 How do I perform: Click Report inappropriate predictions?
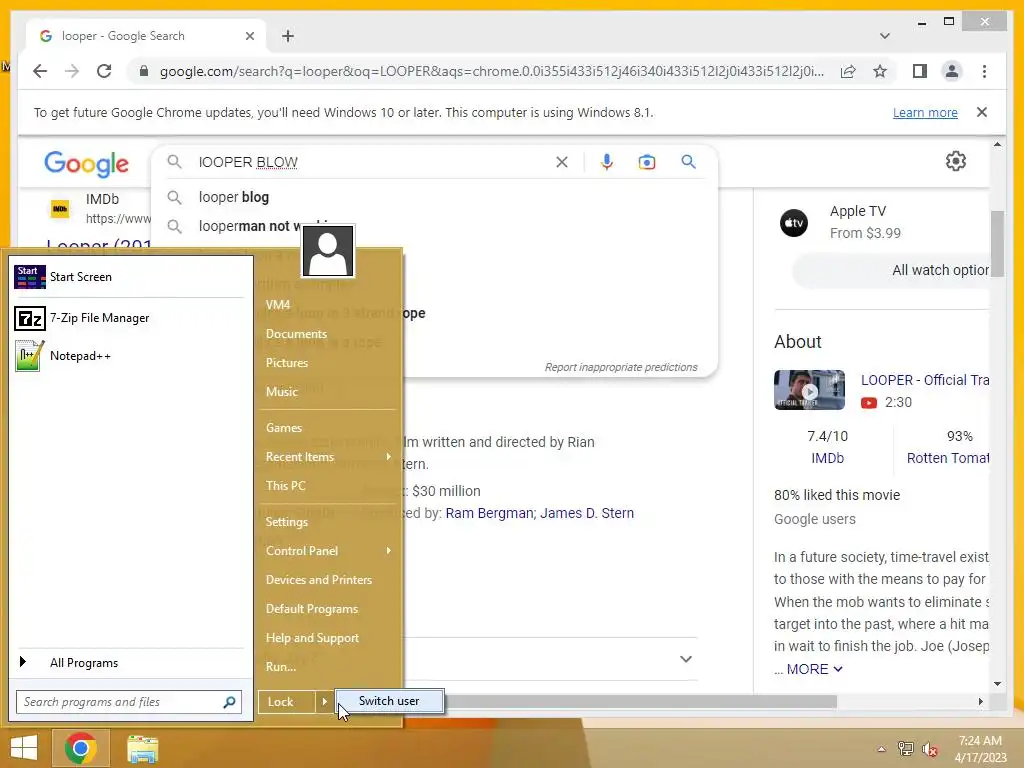tap(621, 367)
